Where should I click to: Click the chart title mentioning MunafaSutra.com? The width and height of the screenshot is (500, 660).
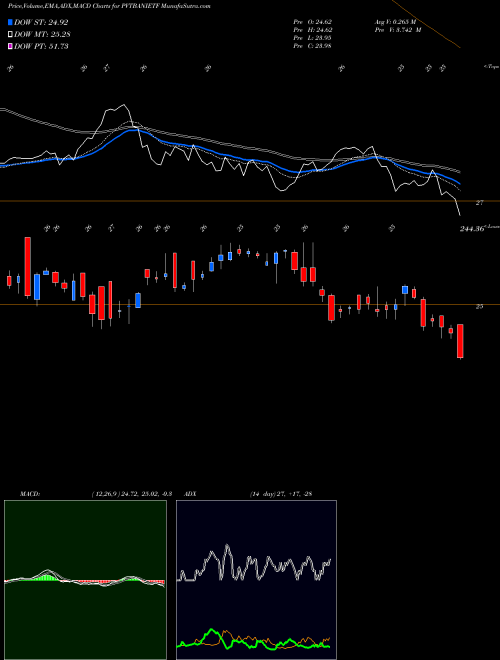tap(109, 6)
